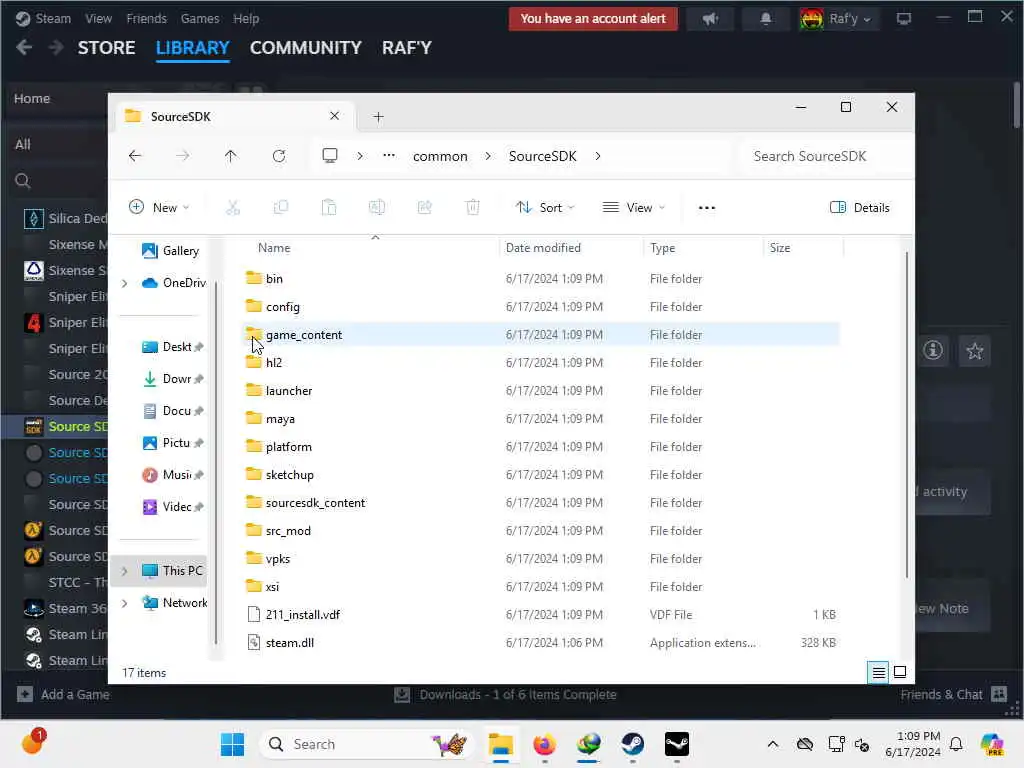1024x768 pixels.
Task: Open Steam Games menu
Action: click(200, 18)
